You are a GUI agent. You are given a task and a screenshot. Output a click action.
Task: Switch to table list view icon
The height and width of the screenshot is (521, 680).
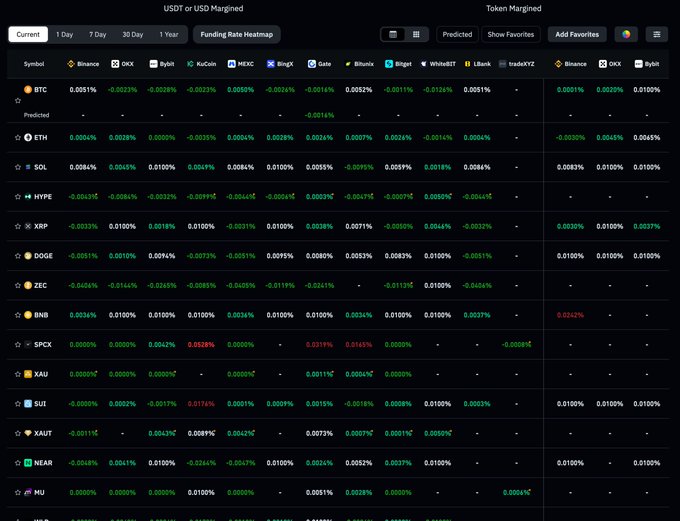pyautogui.click(x=393, y=34)
